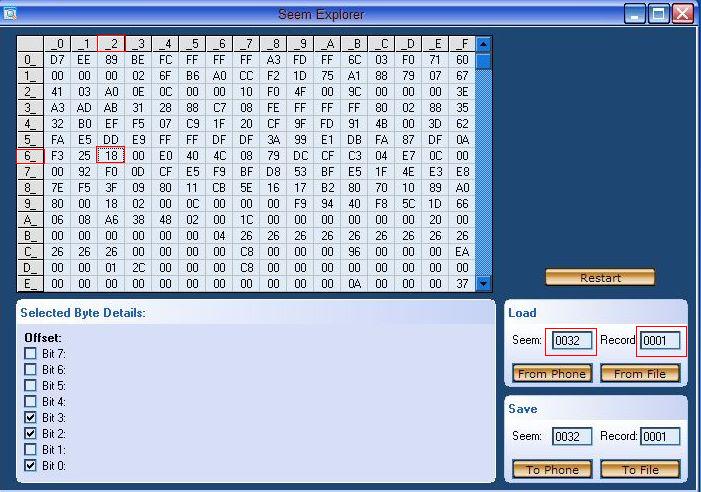
Task: Select cell 37 in row E_
Action: point(462,284)
